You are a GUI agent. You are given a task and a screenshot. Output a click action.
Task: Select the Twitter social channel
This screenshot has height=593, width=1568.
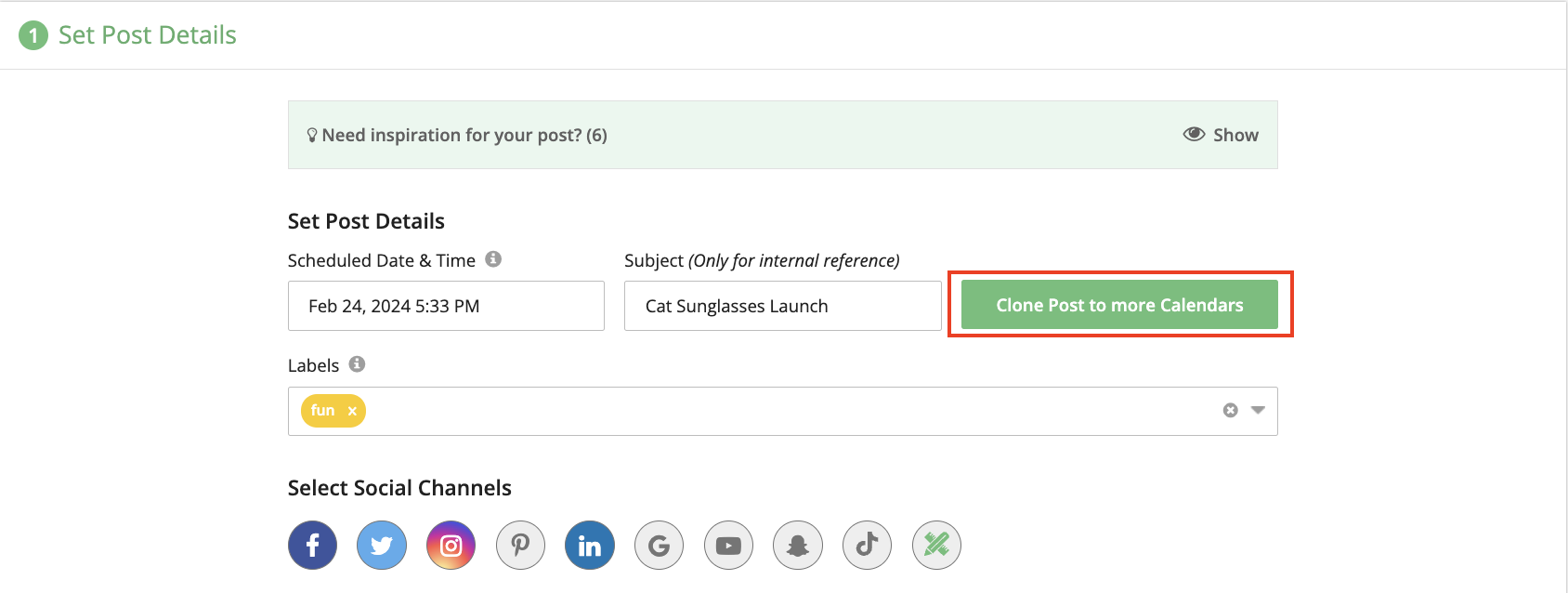pos(382,545)
